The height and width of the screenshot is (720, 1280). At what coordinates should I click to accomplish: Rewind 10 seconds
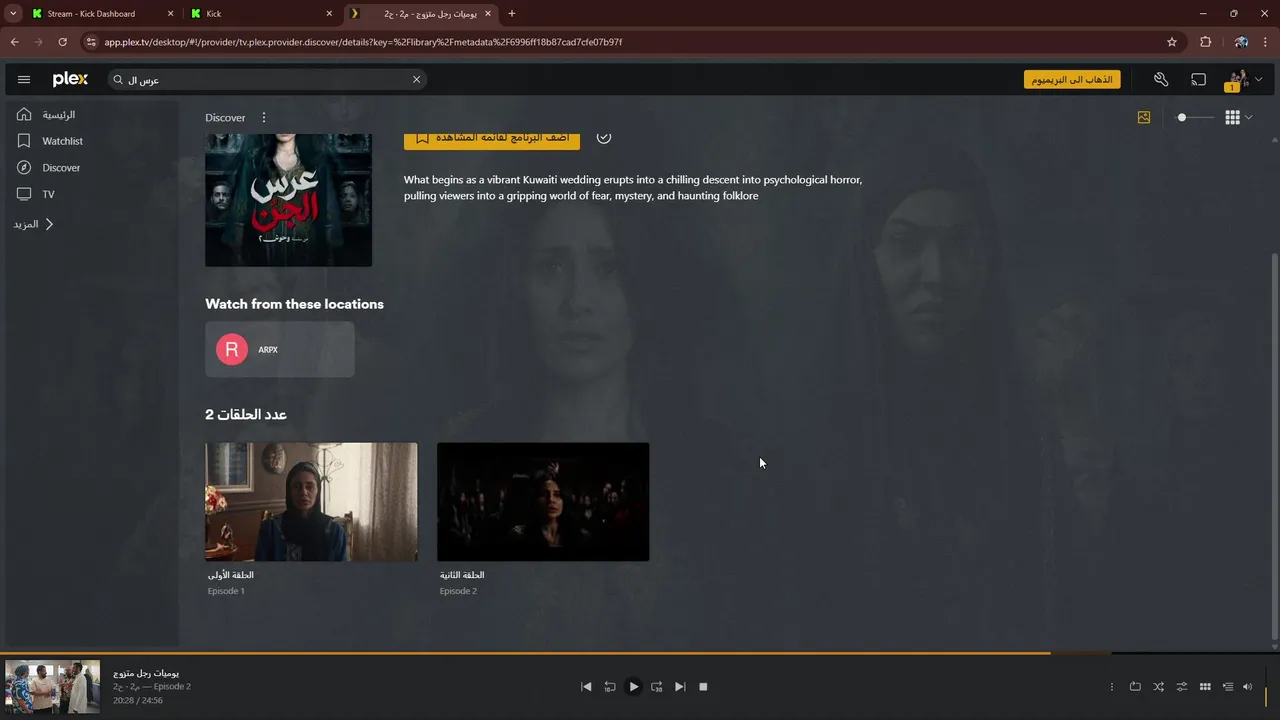(610, 687)
